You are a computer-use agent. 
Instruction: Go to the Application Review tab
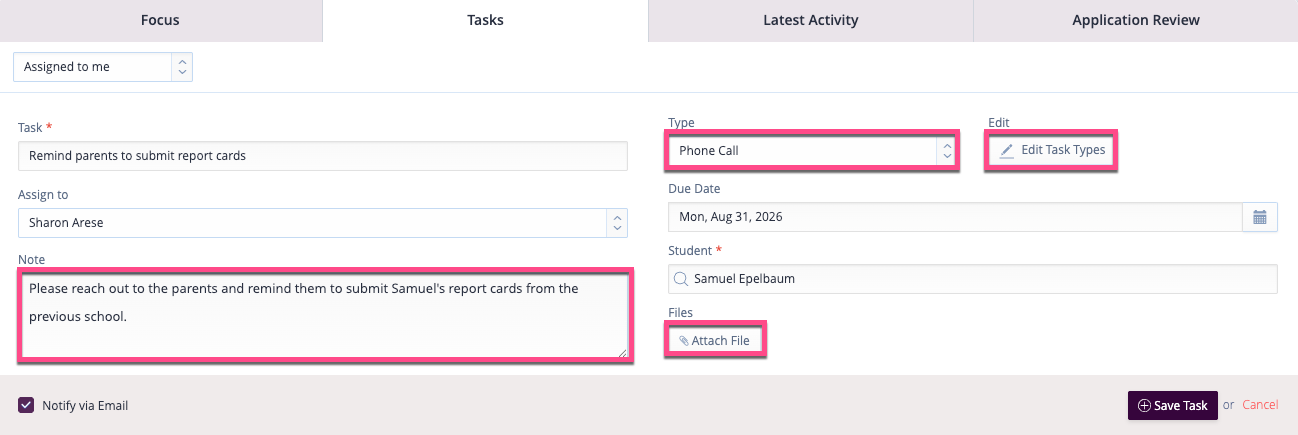tap(1136, 20)
